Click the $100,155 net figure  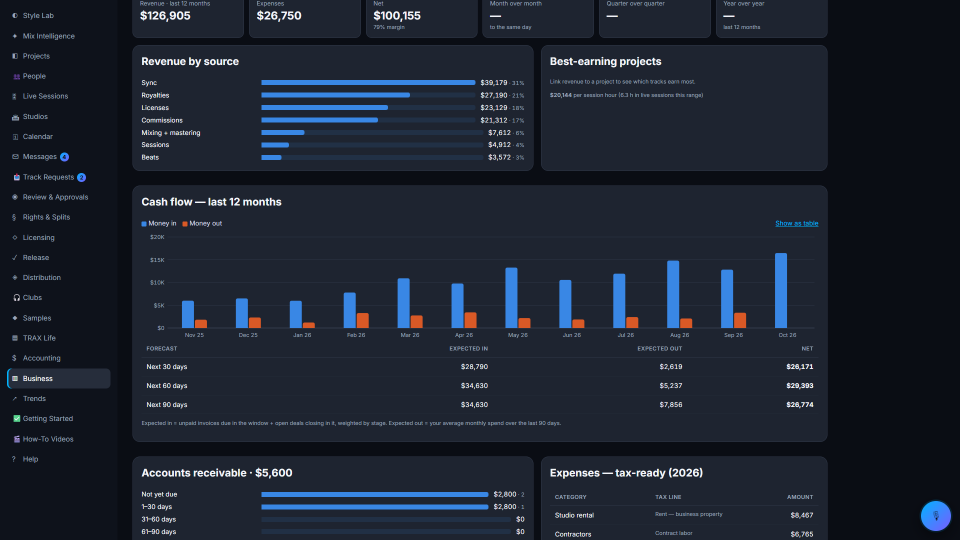pyautogui.click(x=397, y=16)
